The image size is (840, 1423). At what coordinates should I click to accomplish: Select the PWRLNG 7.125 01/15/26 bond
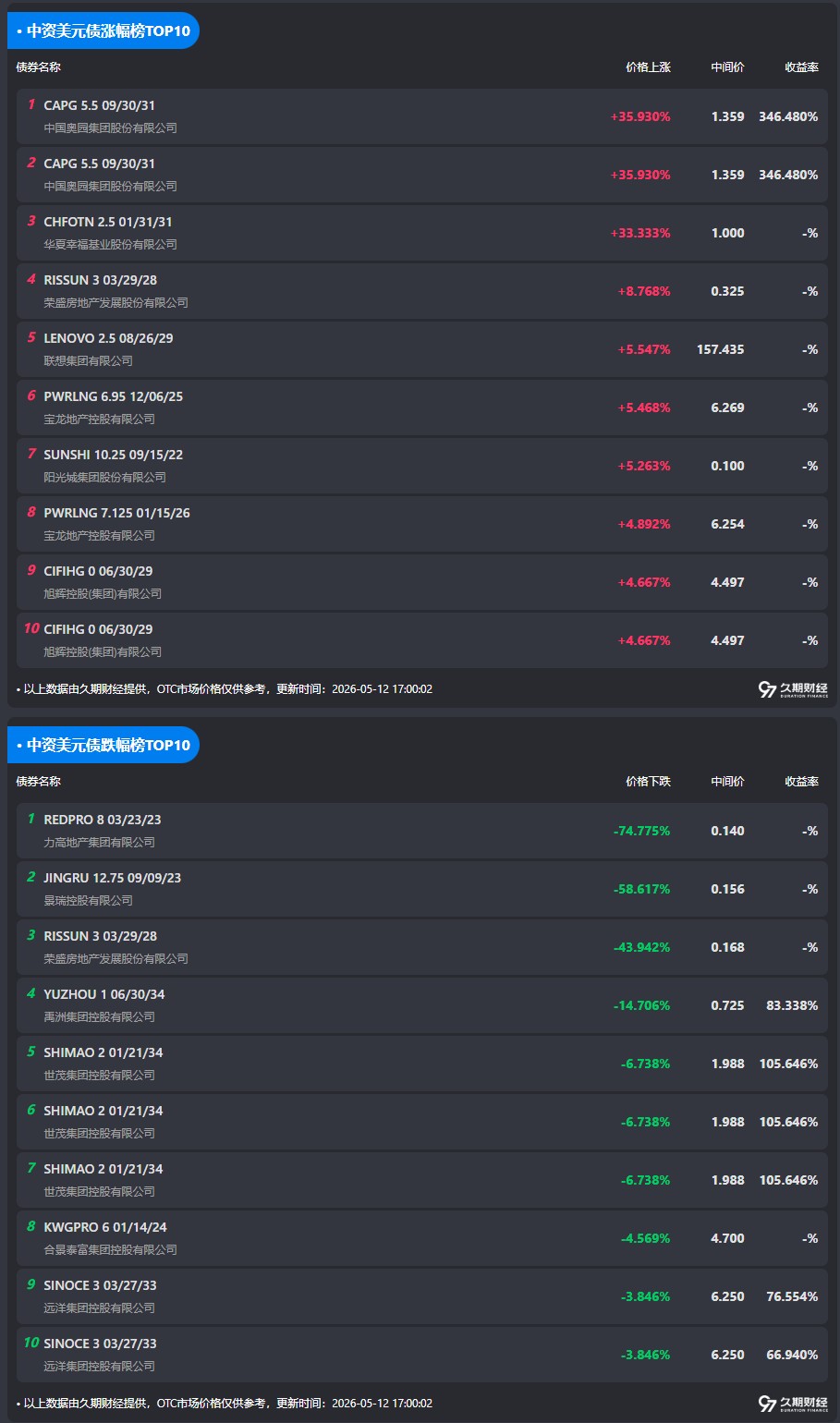[x=116, y=513]
